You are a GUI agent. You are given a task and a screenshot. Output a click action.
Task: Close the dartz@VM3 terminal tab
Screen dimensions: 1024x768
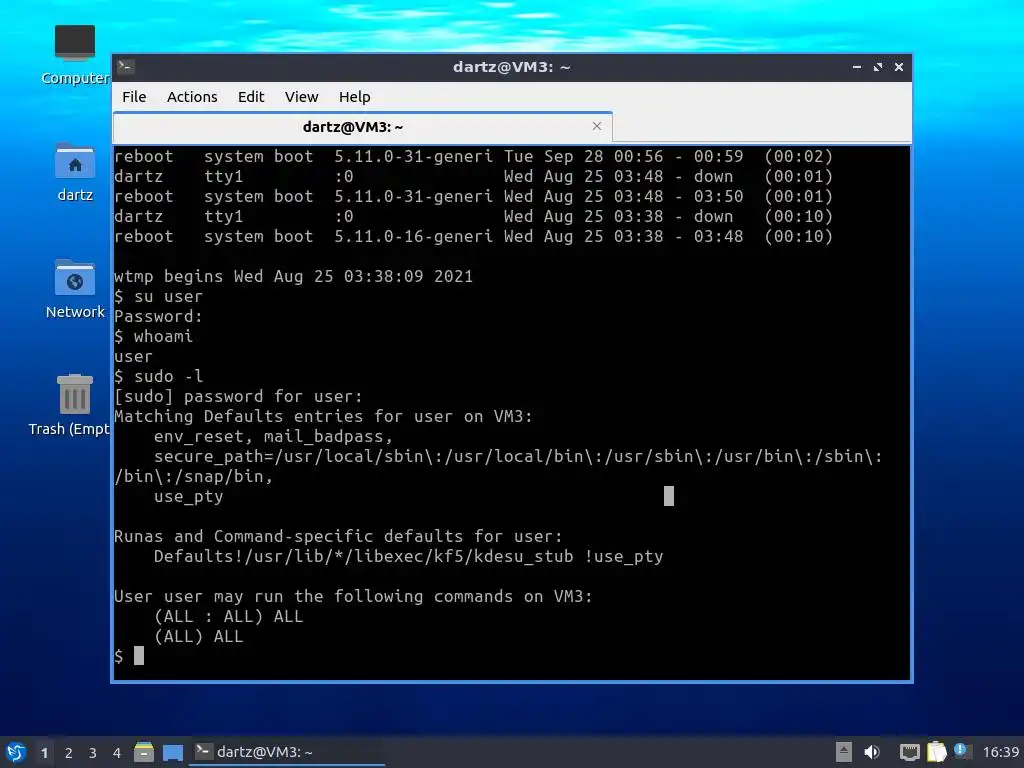596,126
